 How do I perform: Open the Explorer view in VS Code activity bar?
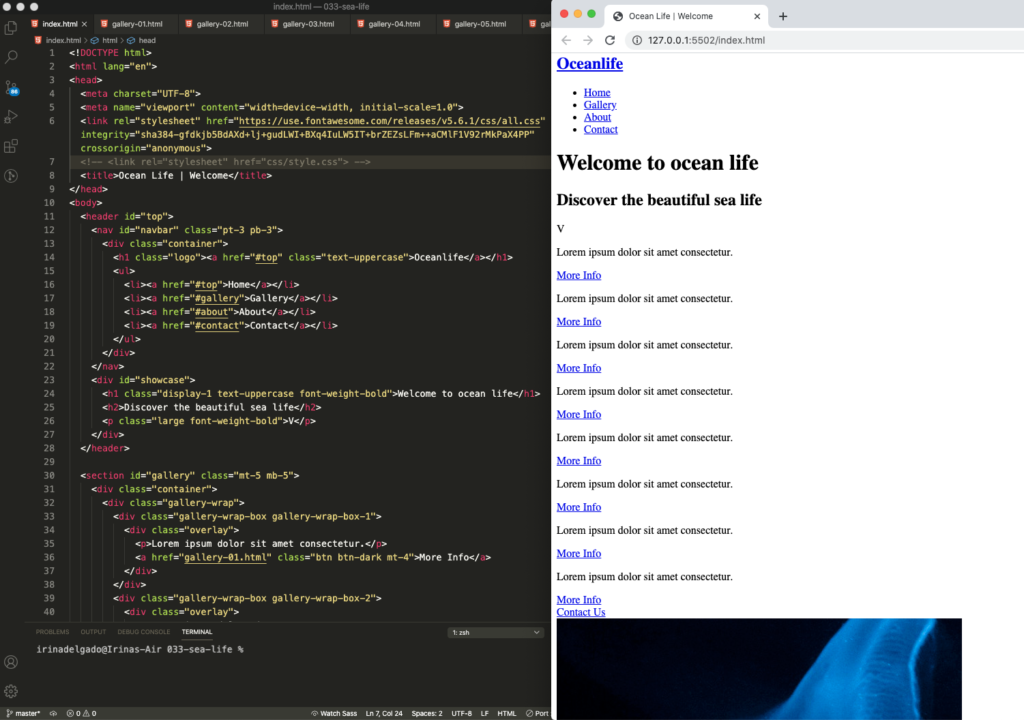point(11,27)
